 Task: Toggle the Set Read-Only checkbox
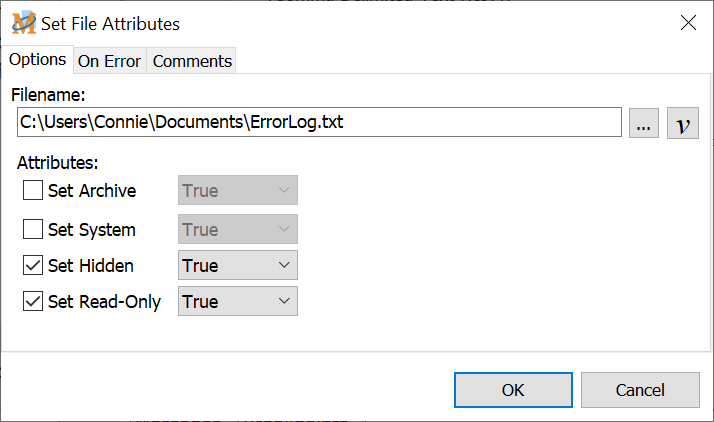point(33,301)
